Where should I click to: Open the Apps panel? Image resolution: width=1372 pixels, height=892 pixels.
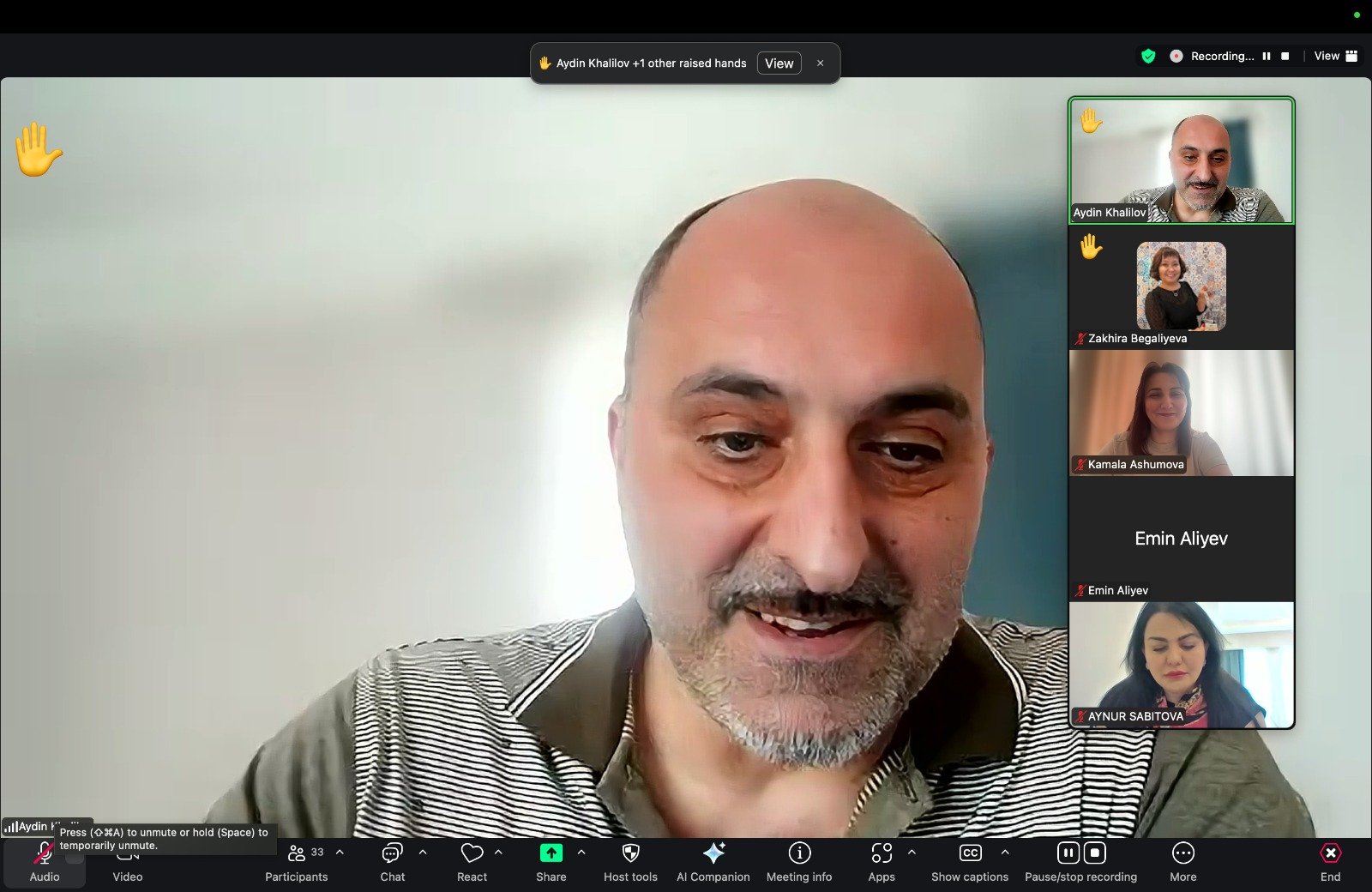click(882, 862)
